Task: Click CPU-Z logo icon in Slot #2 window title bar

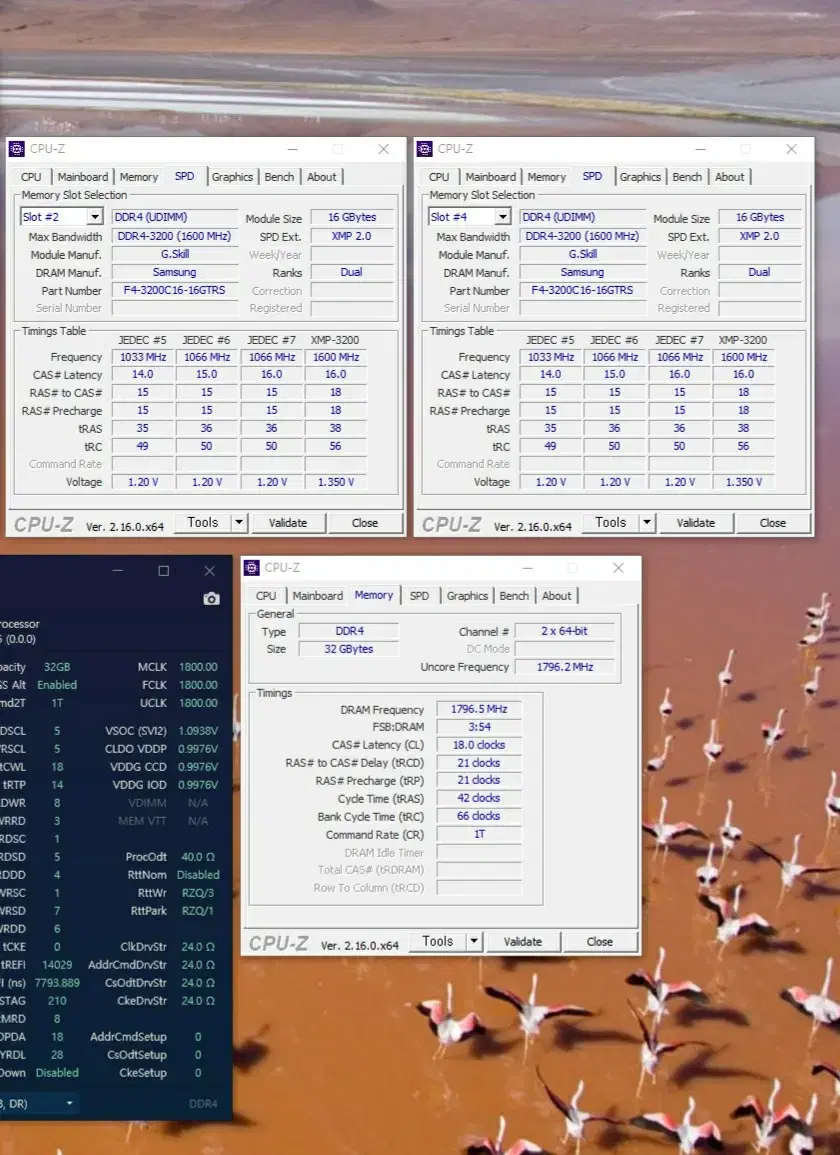Action: tap(16, 149)
